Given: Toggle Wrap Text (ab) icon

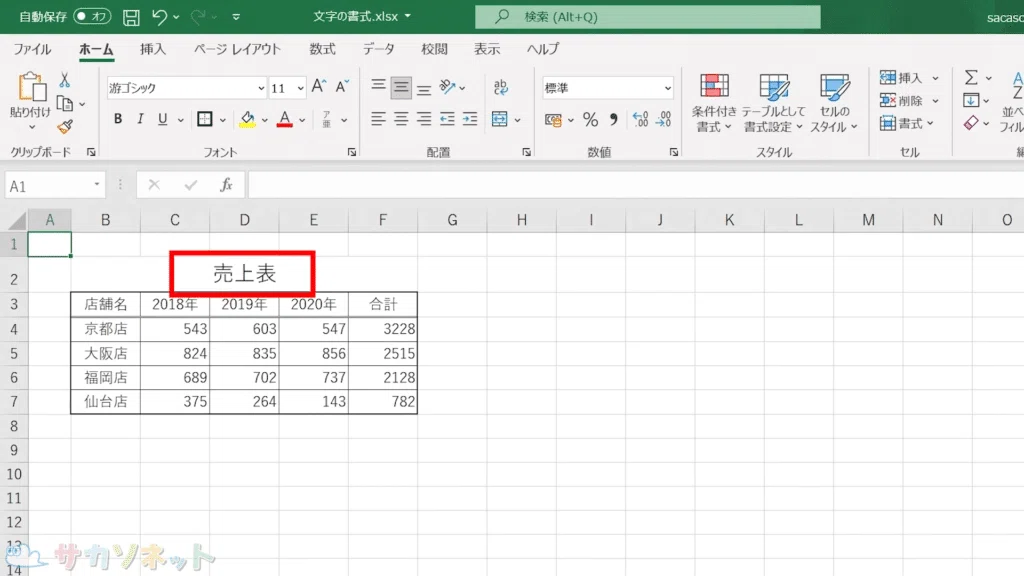Looking at the screenshot, I should click(x=501, y=86).
